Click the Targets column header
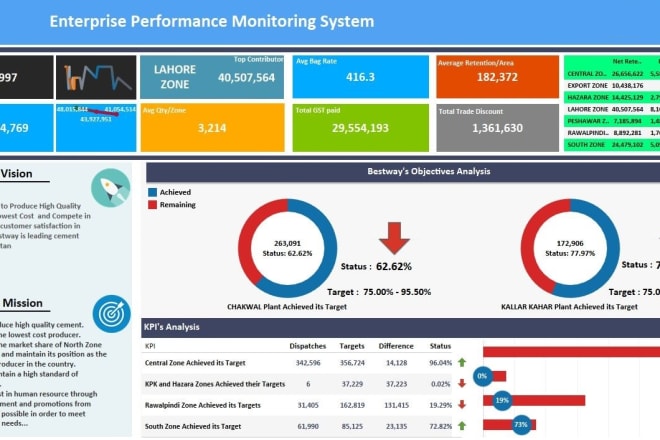Screen dimensions: 660x440 click(352, 346)
